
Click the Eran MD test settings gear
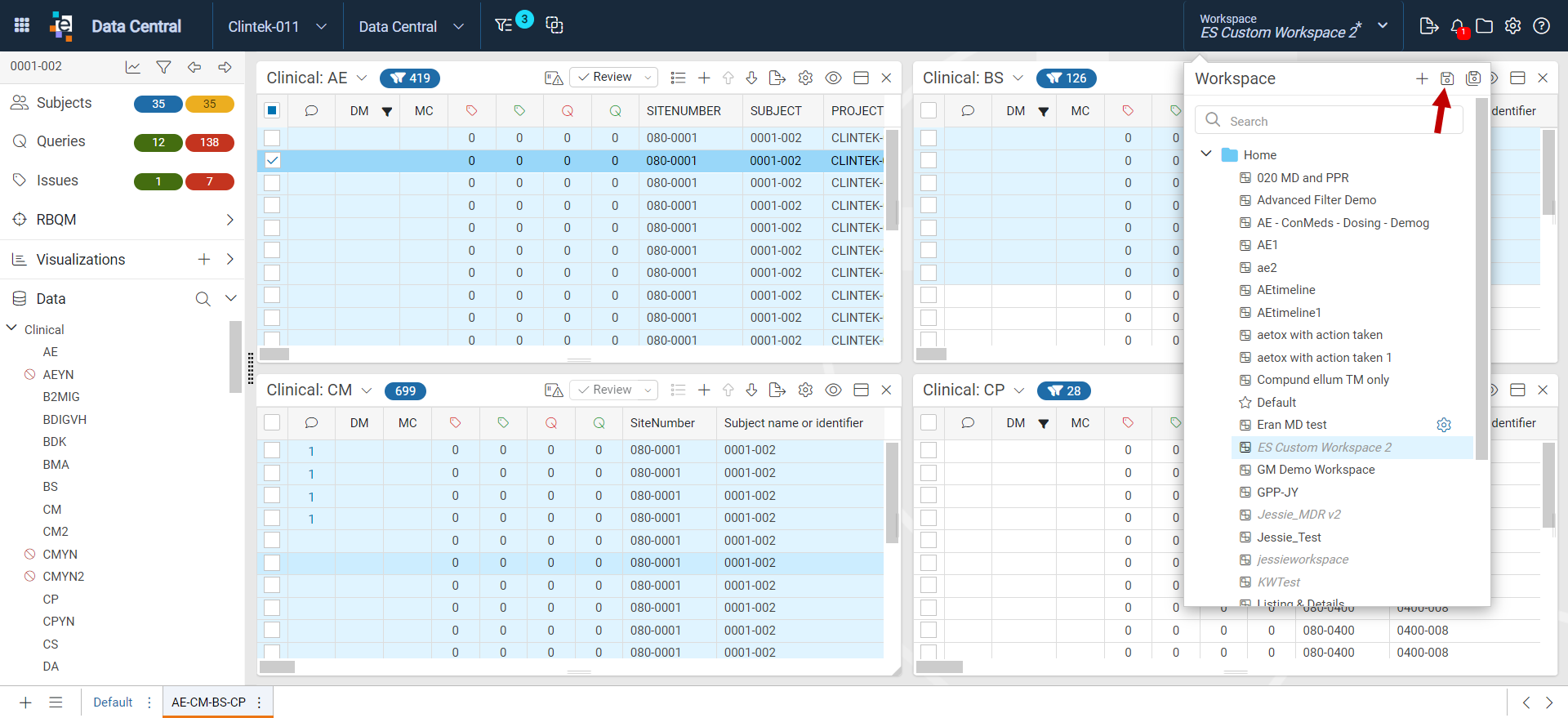[1444, 425]
